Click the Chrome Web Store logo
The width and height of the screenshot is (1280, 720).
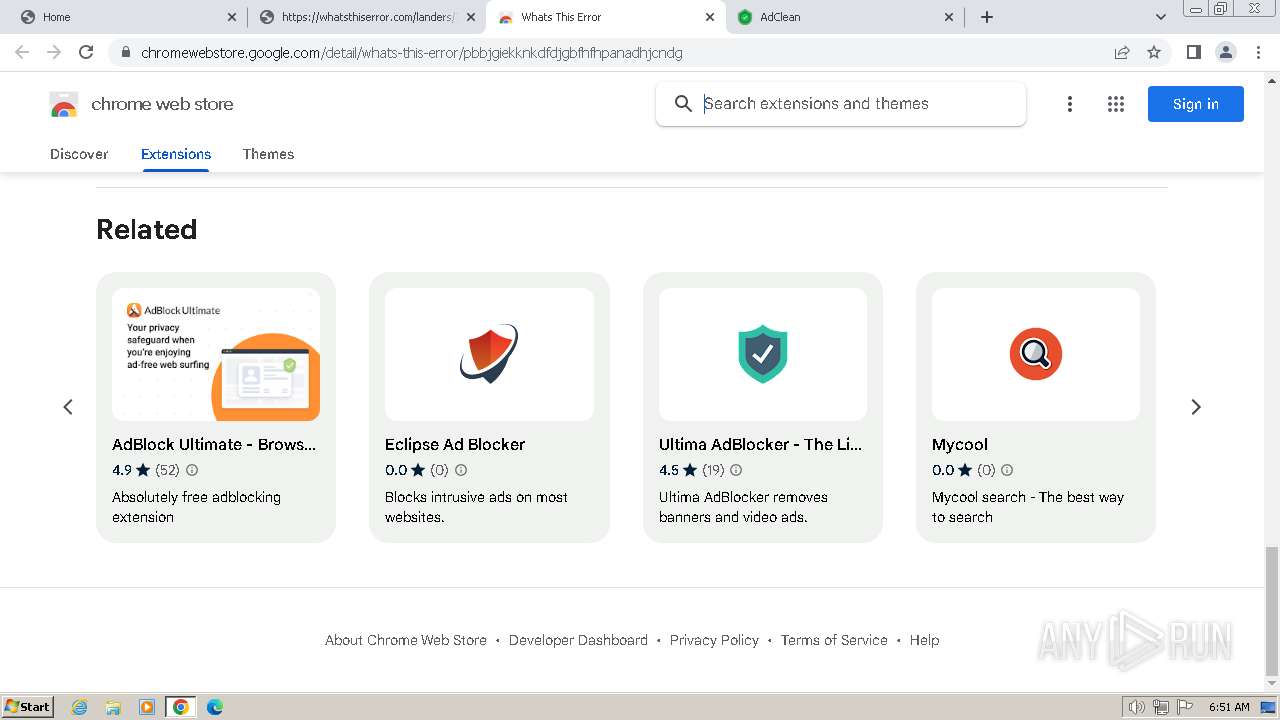pos(64,104)
